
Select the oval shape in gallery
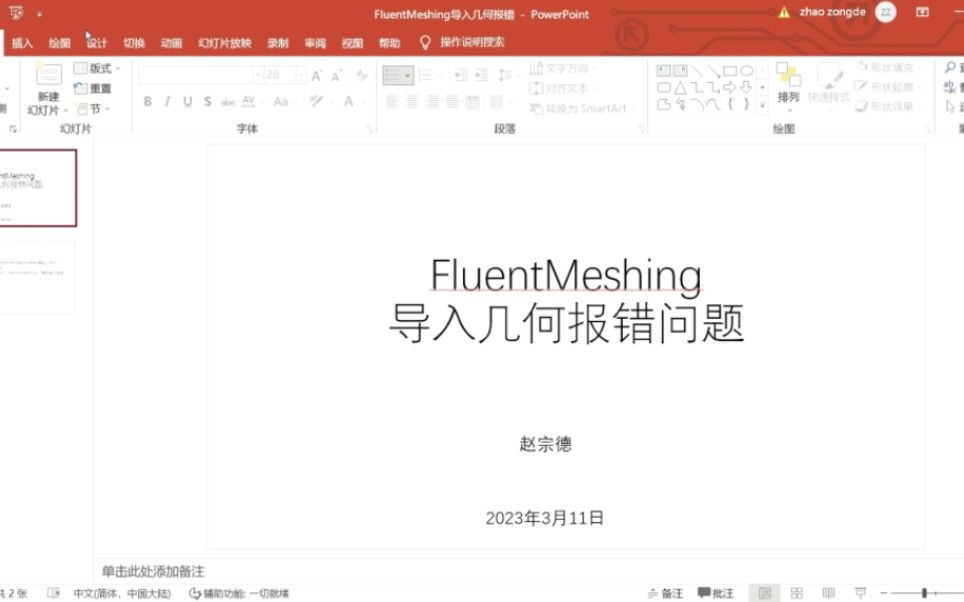(x=746, y=70)
